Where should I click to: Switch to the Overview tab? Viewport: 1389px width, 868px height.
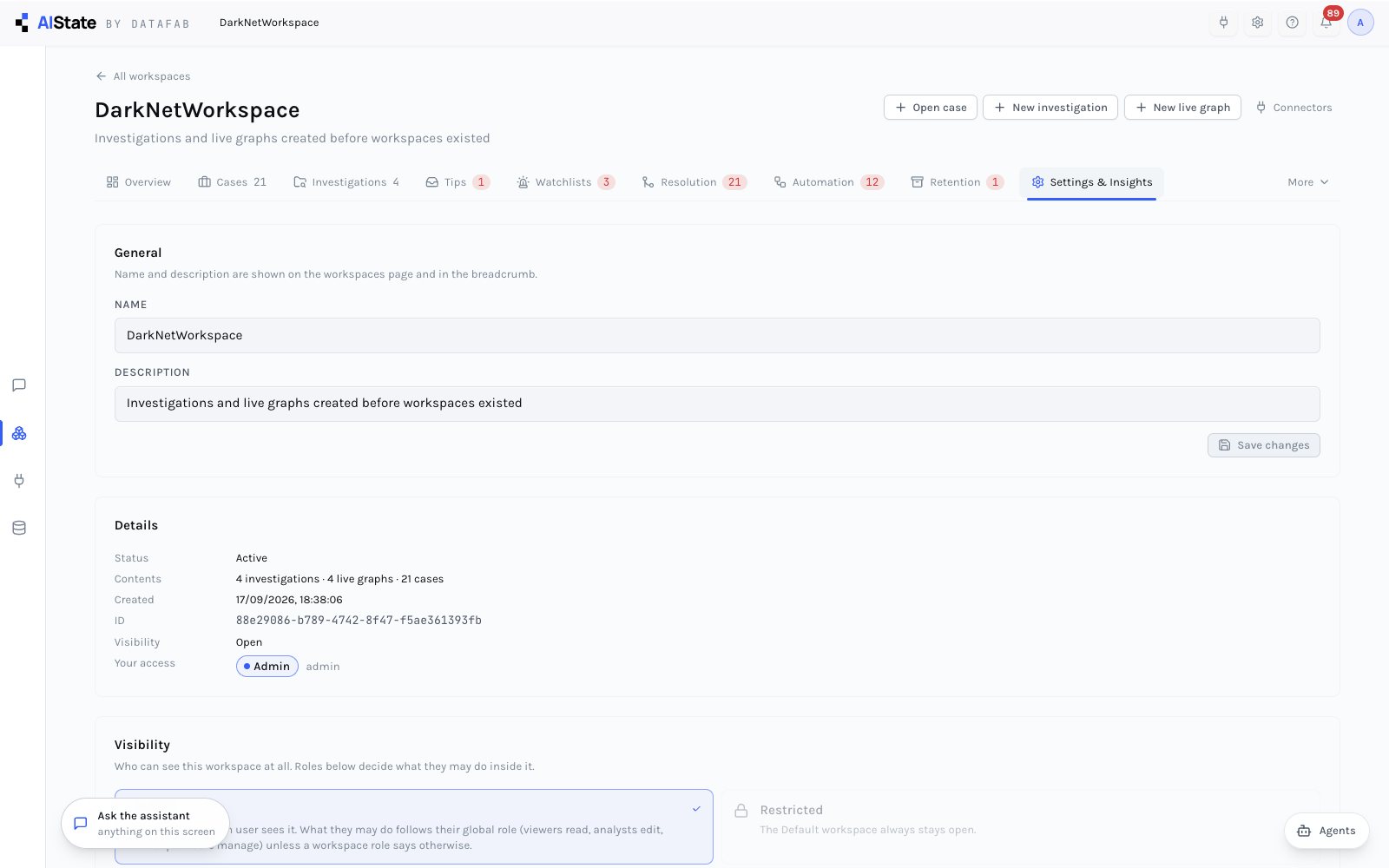139,182
